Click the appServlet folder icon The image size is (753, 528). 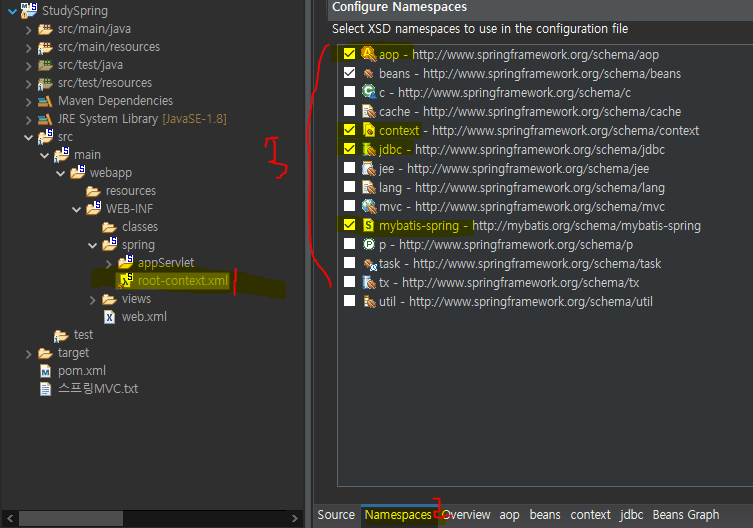tap(125, 262)
